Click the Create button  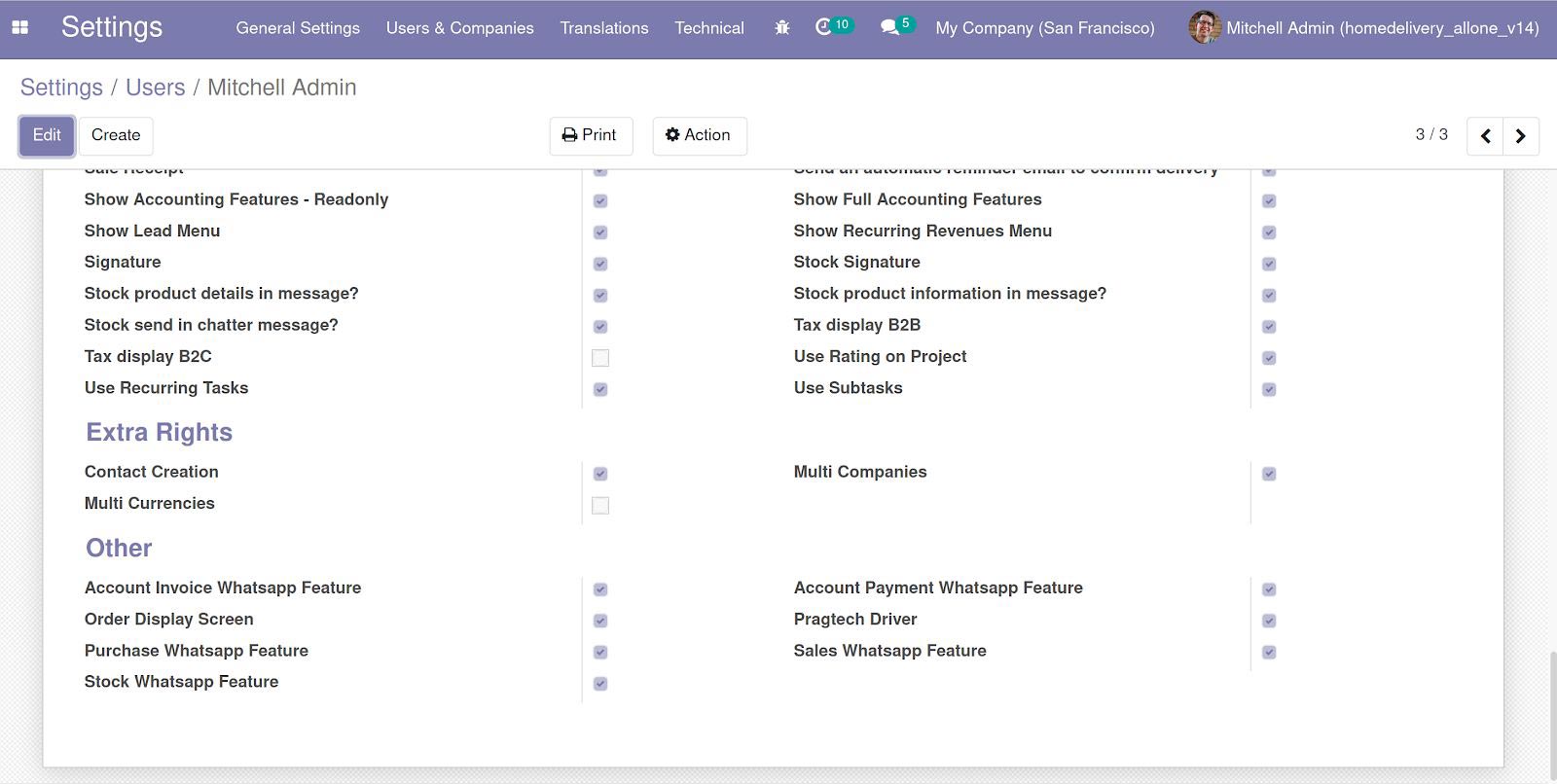(116, 136)
